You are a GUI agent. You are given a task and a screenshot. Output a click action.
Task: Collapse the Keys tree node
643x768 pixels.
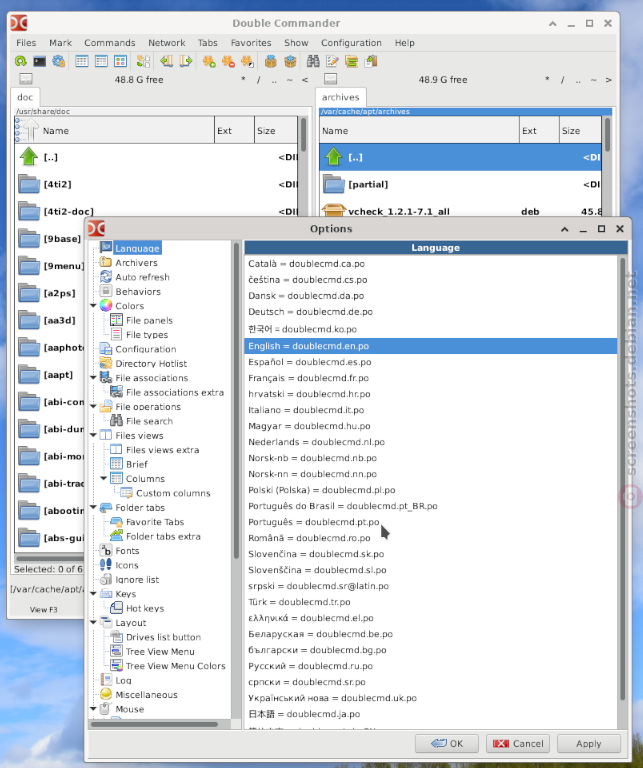94,594
